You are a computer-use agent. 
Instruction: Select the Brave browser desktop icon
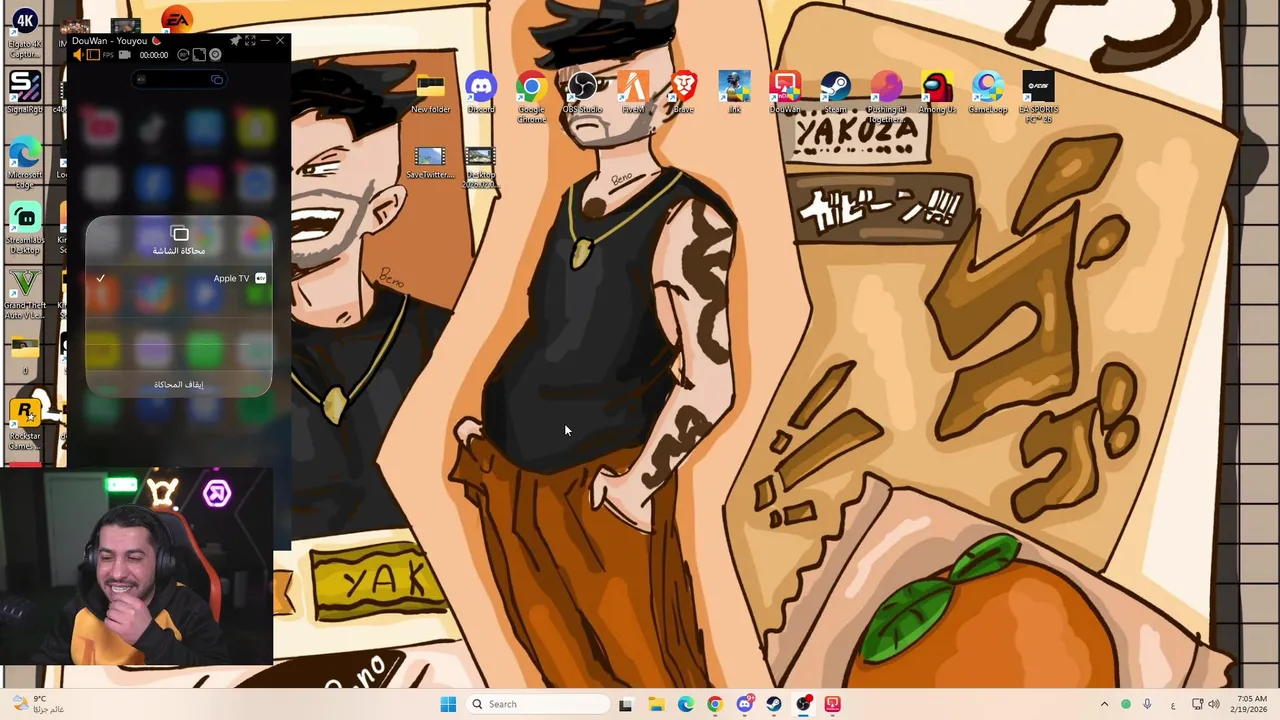click(x=684, y=92)
